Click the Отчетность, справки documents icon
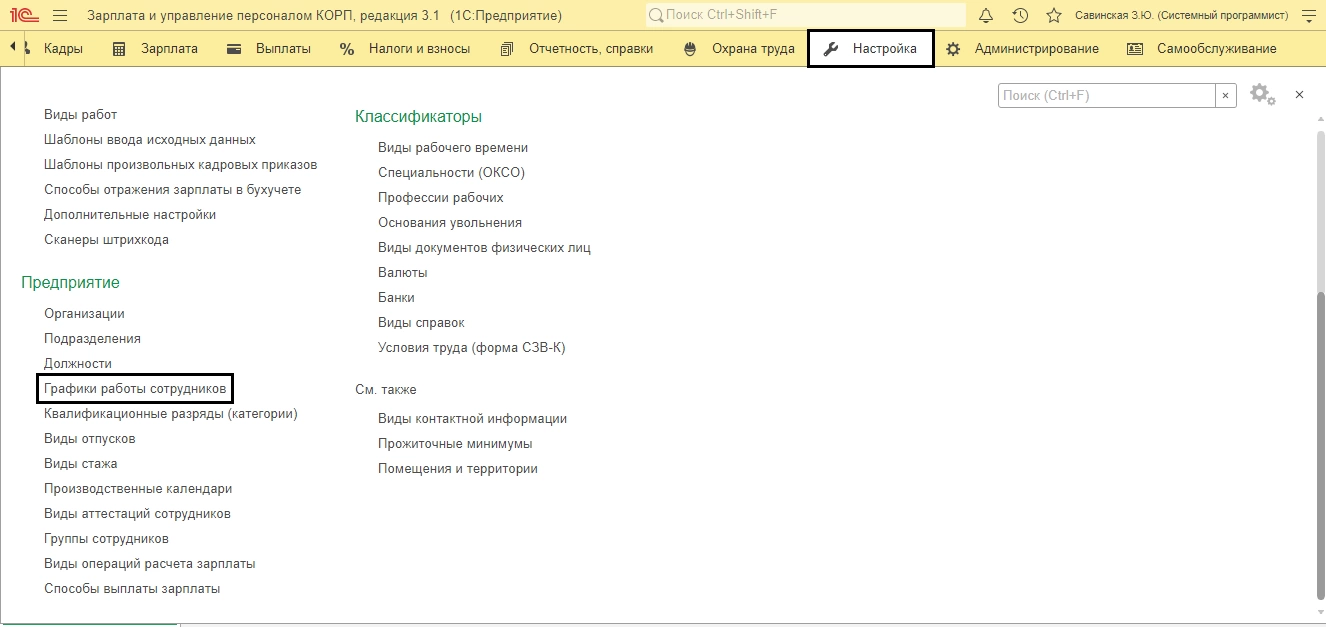The height and width of the screenshot is (627, 1326). [x=507, y=49]
